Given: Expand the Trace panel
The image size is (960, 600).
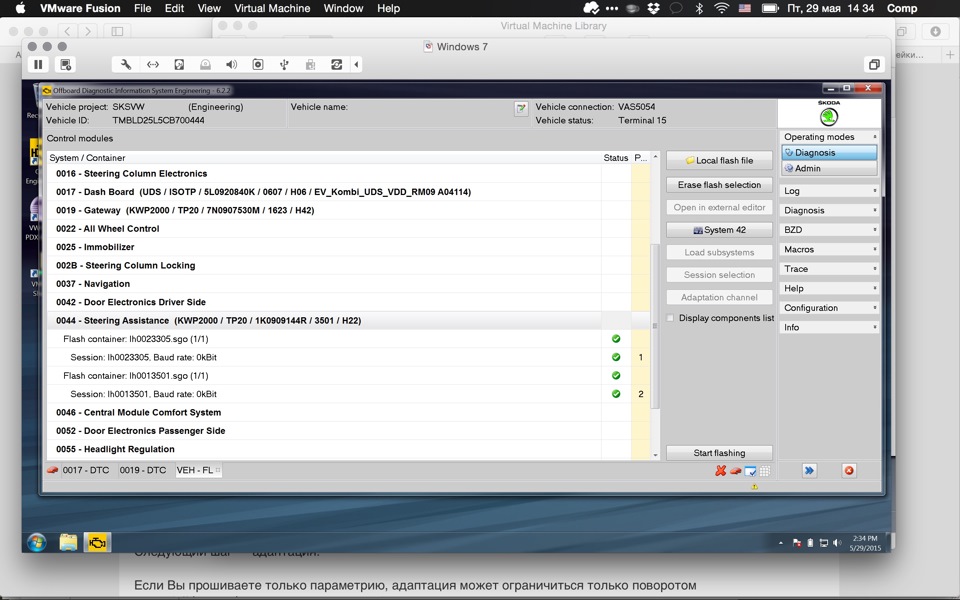Looking at the screenshot, I should pos(829,269).
